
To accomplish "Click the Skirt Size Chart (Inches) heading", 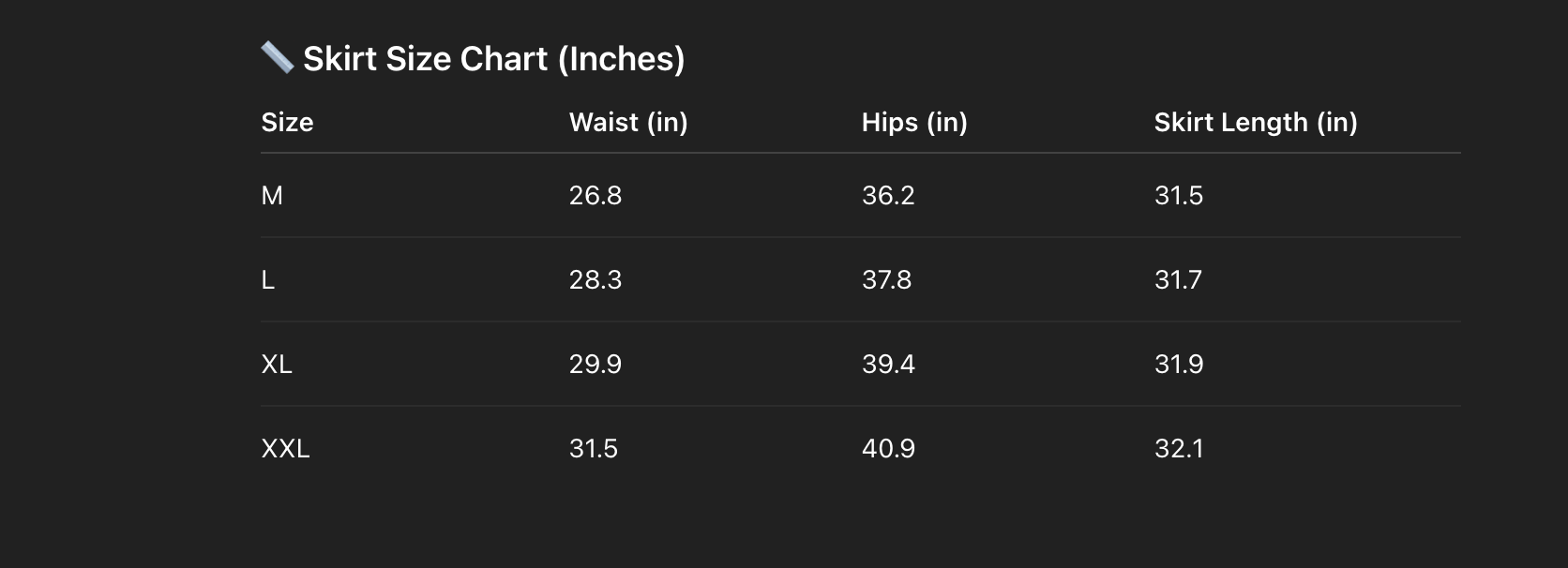I will click(x=493, y=59).
